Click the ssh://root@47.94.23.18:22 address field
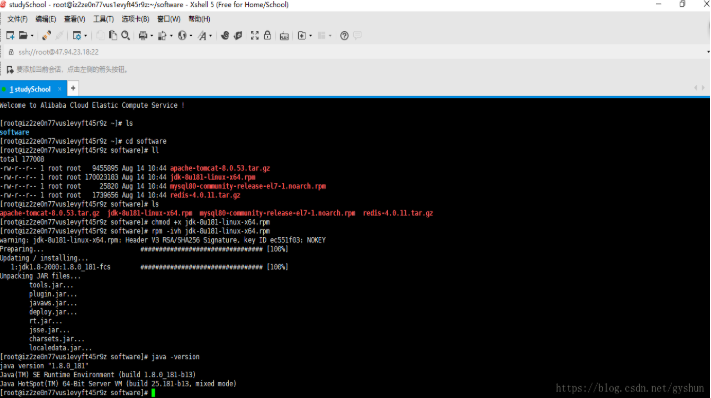 pyautogui.click(x=58, y=52)
